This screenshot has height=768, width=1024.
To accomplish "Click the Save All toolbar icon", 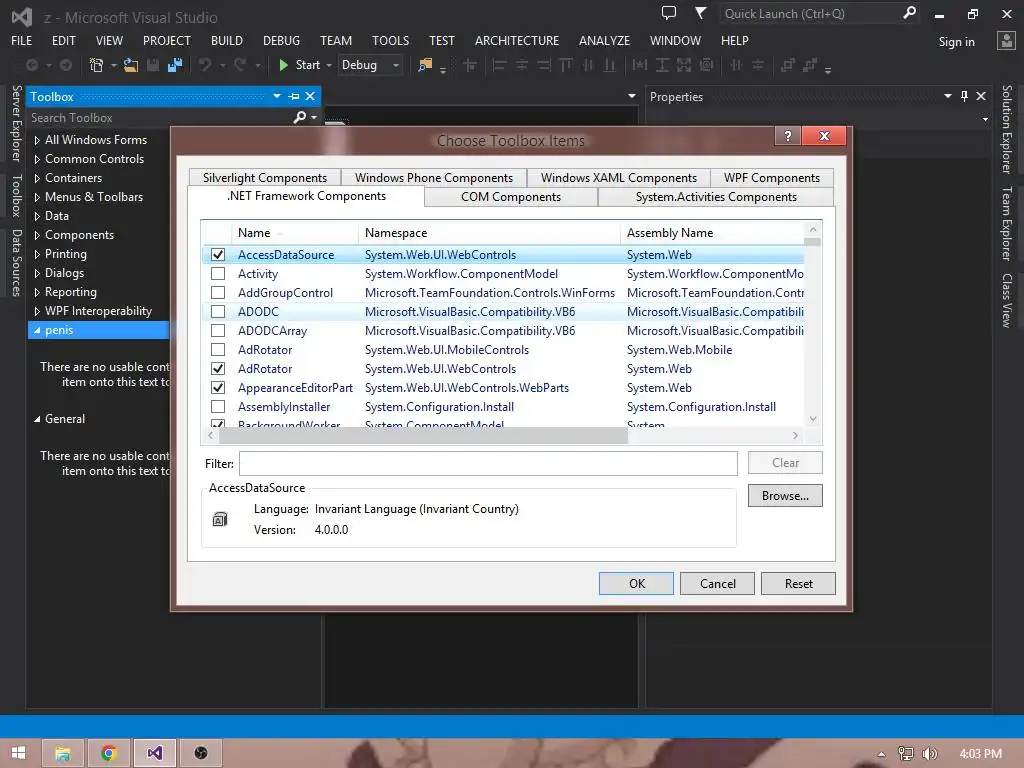I will [x=174, y=65].
